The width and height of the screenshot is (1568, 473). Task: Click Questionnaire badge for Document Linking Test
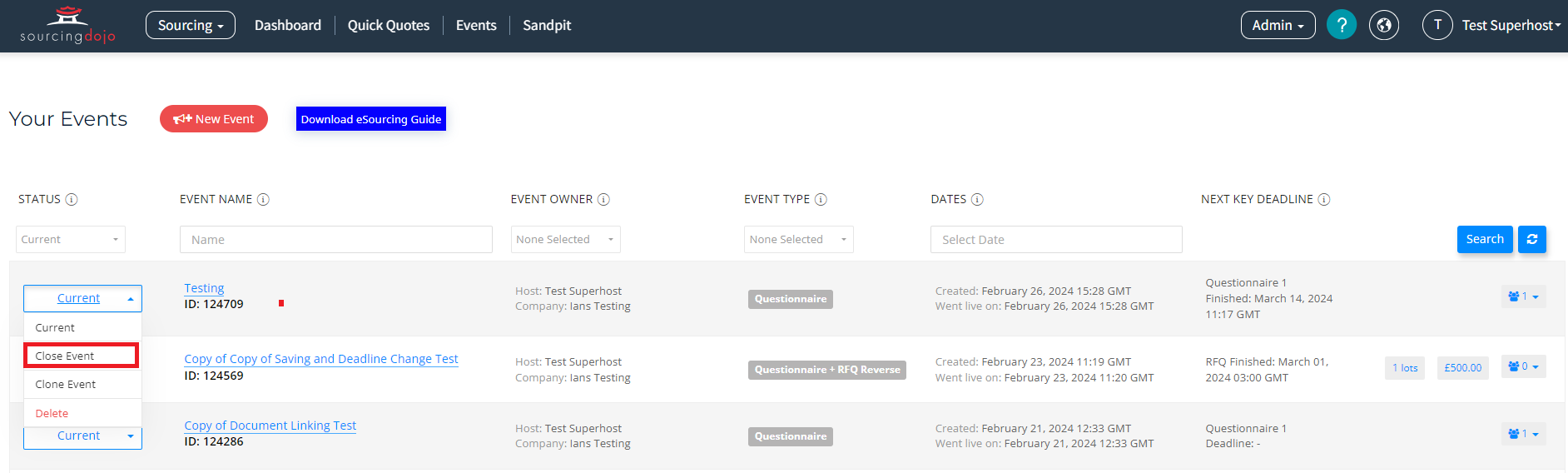tap(791, 436)
